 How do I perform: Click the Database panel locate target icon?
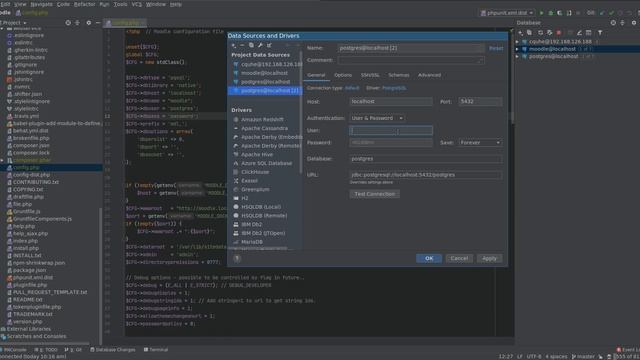point(613,23)
